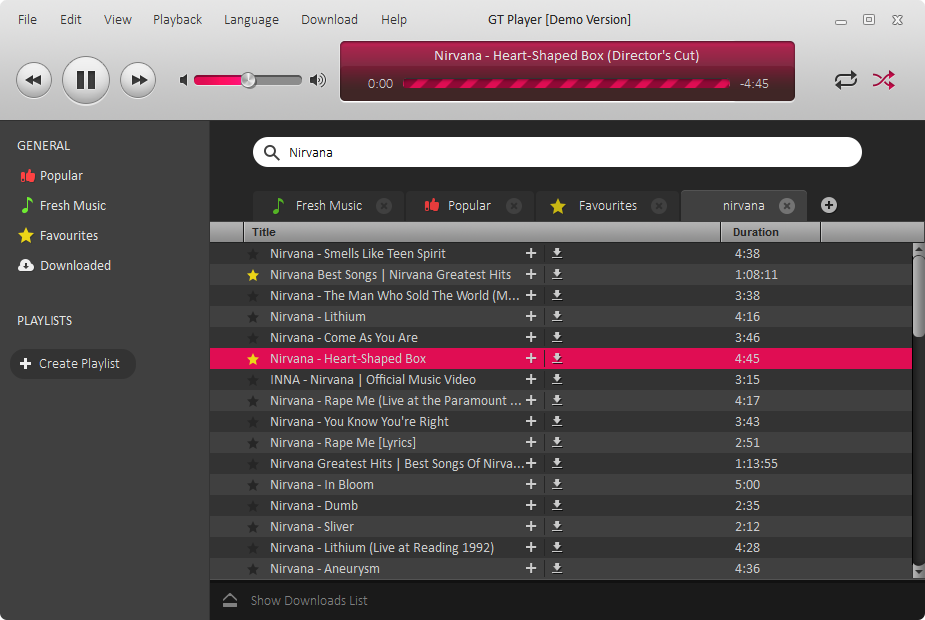The height and width of the screenshot is (620, 925).
Task: Click the previous track rewind button
Action: coord(34,80)
